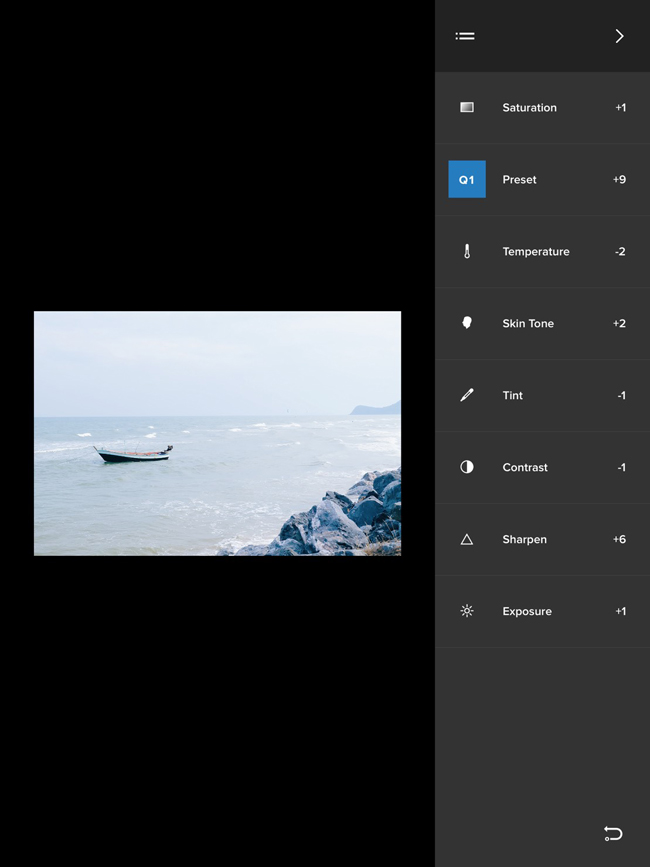Open the Contrast label
Viewport: 650px width, 867px height.
pos(525,467)
